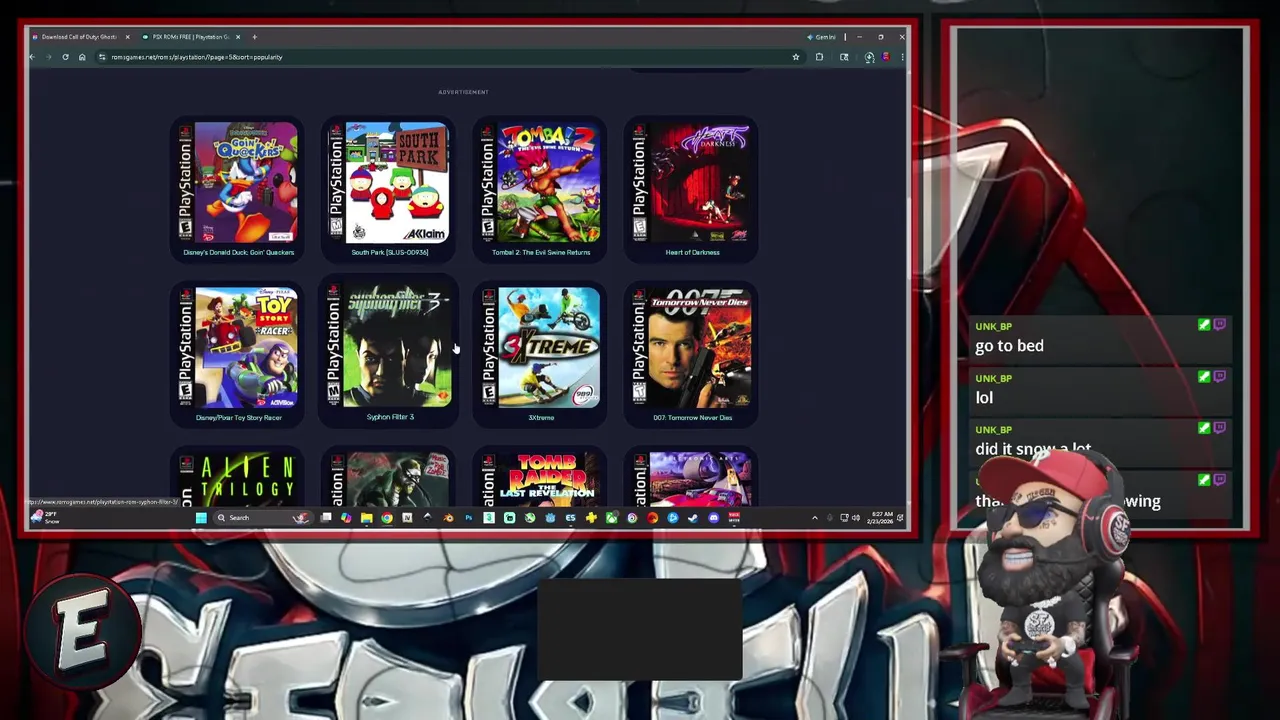Screen dimensions: 1280x720
Task: Open a new browser tab
Action: pyautogui.click(x=254, y=37)
